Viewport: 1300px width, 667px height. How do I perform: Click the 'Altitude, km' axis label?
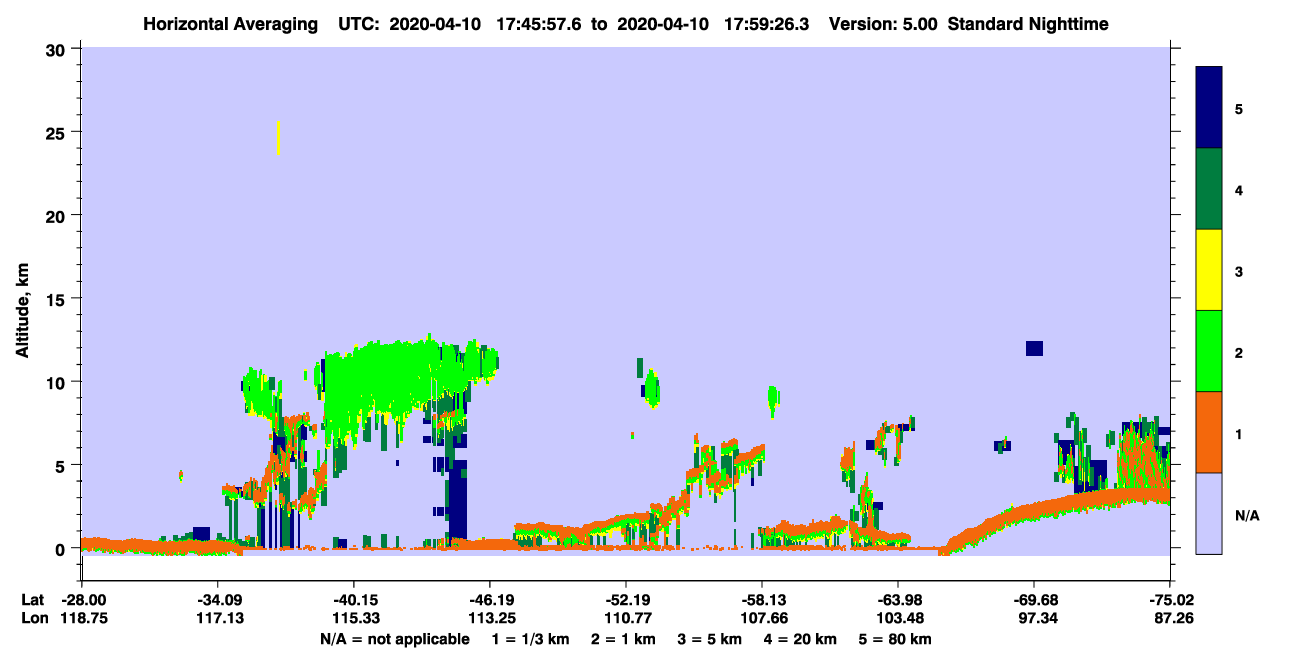click(x=22, y=312)
